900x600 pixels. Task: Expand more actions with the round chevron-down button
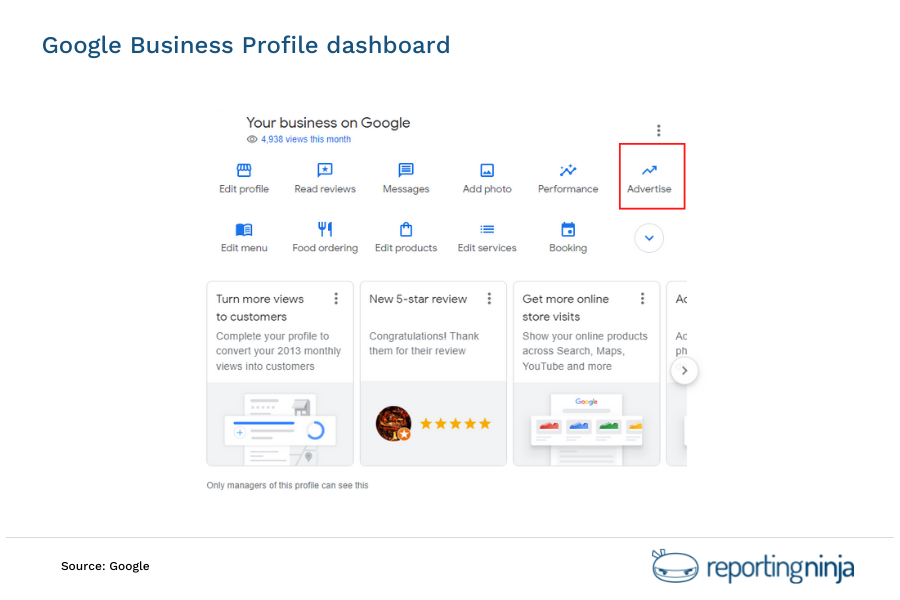[x=649, y=238]
